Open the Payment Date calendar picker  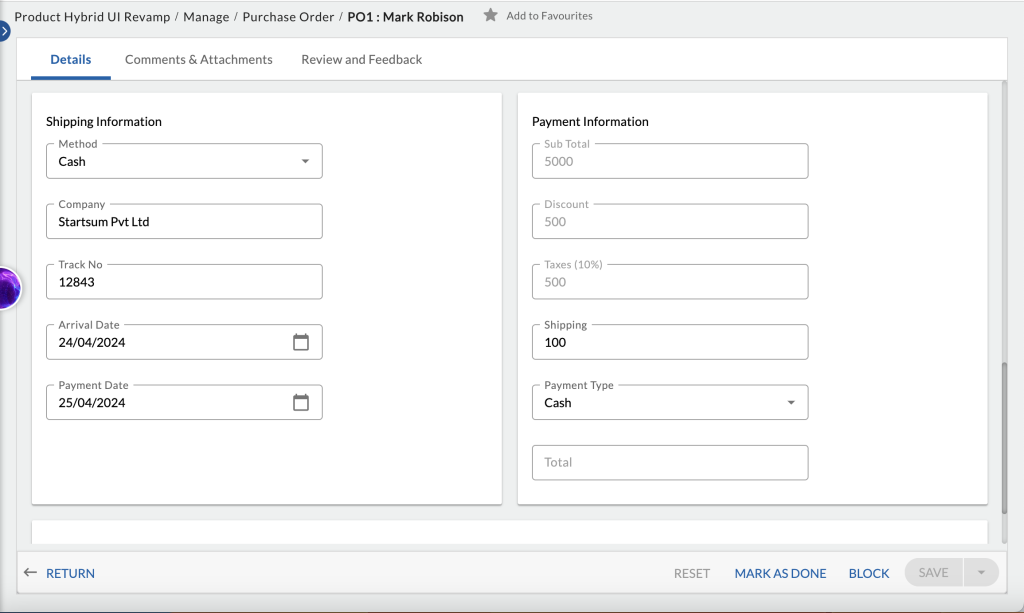301,401
